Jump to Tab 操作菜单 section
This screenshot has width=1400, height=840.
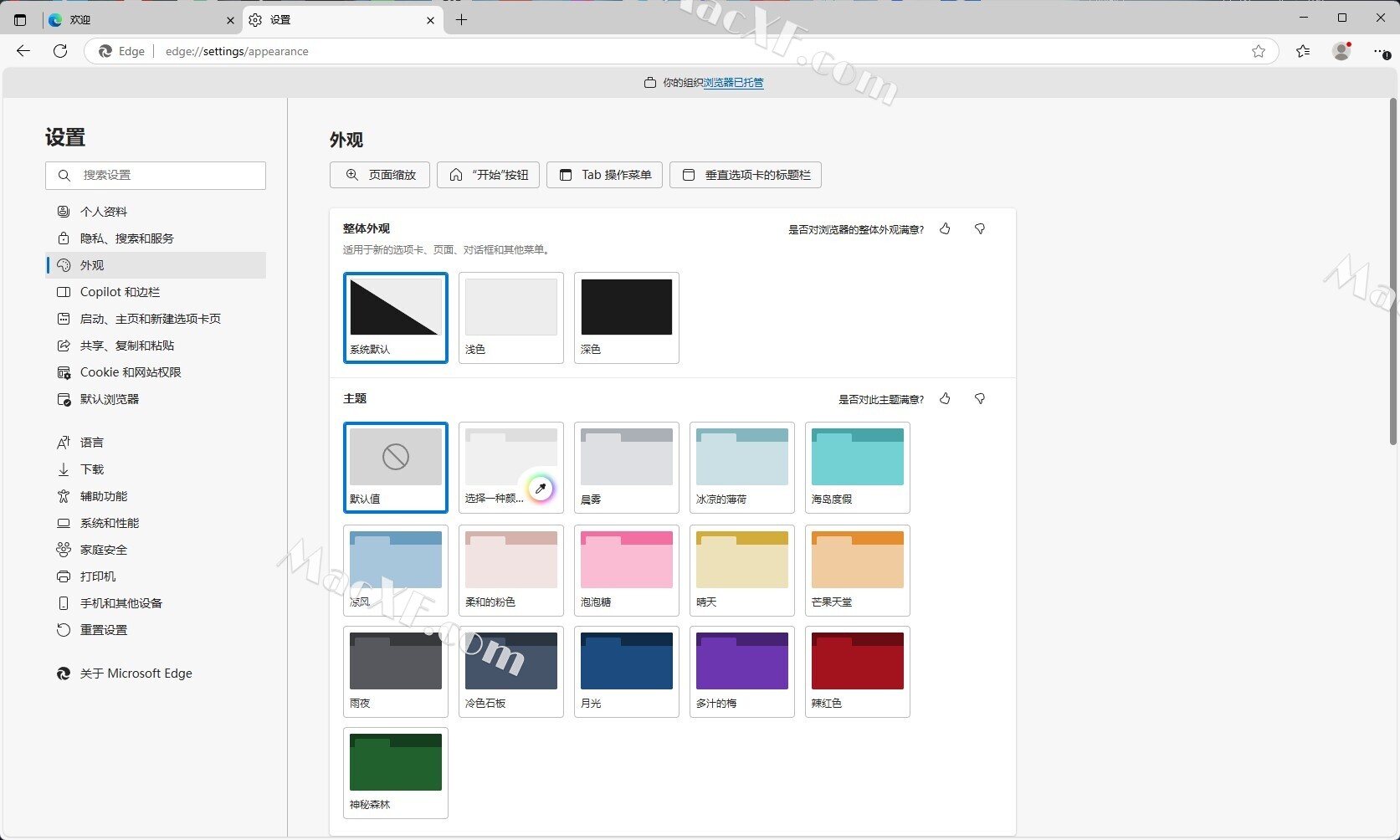[604, 175]
